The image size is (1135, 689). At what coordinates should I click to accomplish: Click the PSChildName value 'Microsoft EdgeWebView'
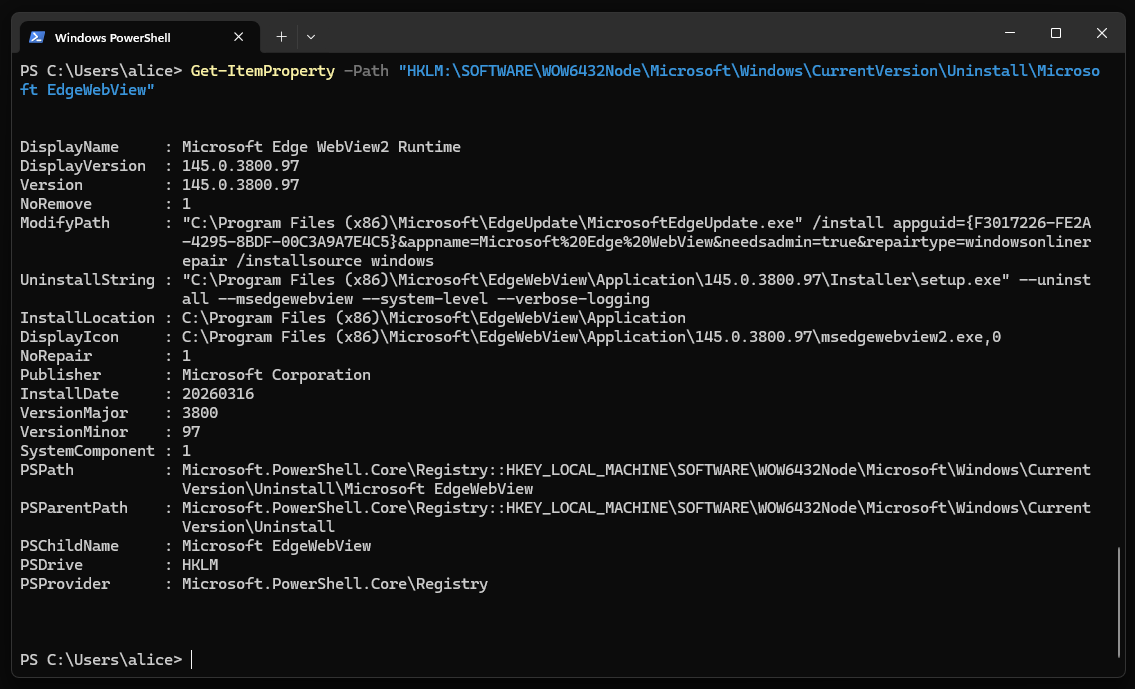[277, 546]
